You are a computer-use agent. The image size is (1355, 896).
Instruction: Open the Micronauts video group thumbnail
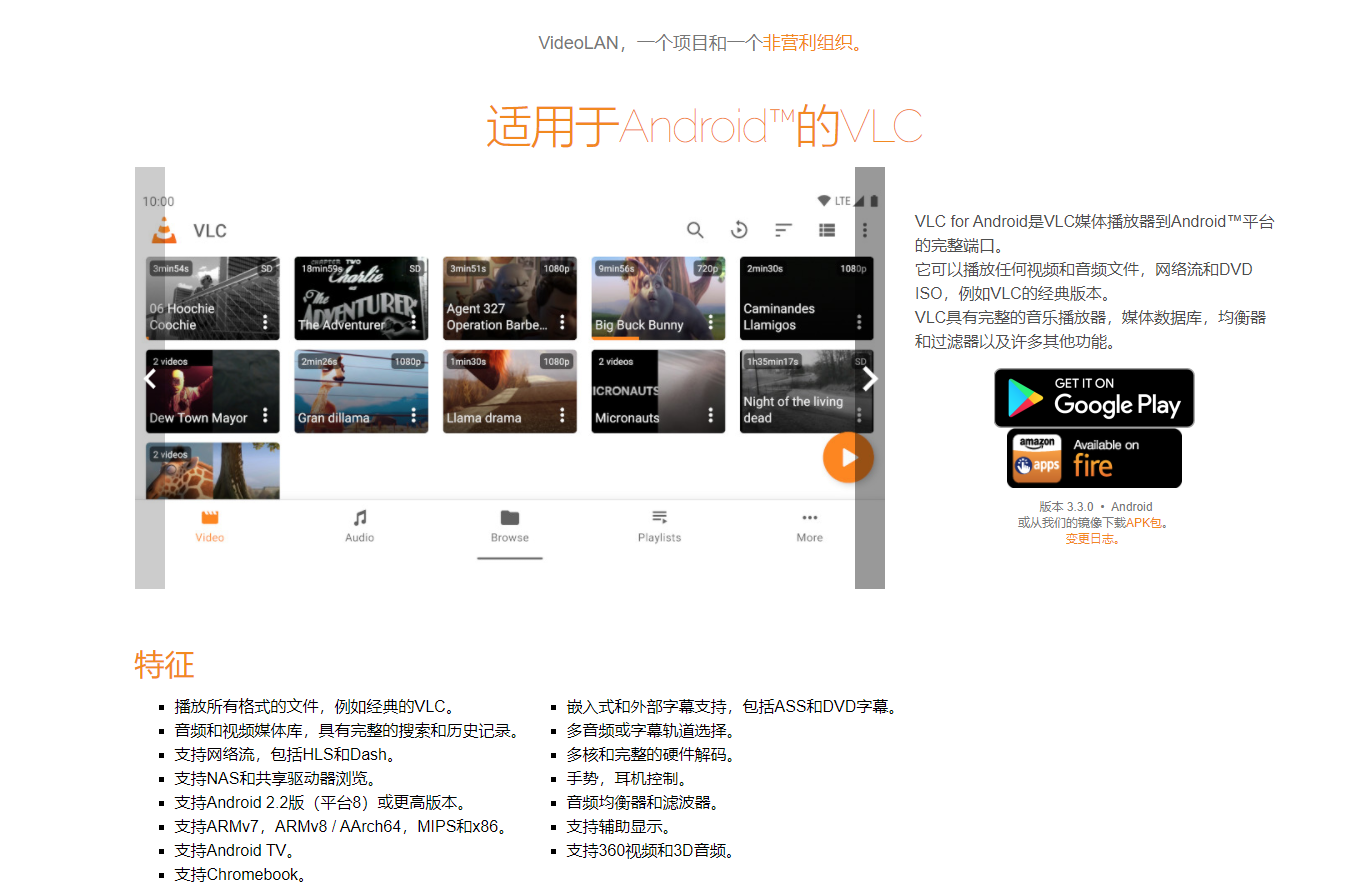(x=658, y=391)
